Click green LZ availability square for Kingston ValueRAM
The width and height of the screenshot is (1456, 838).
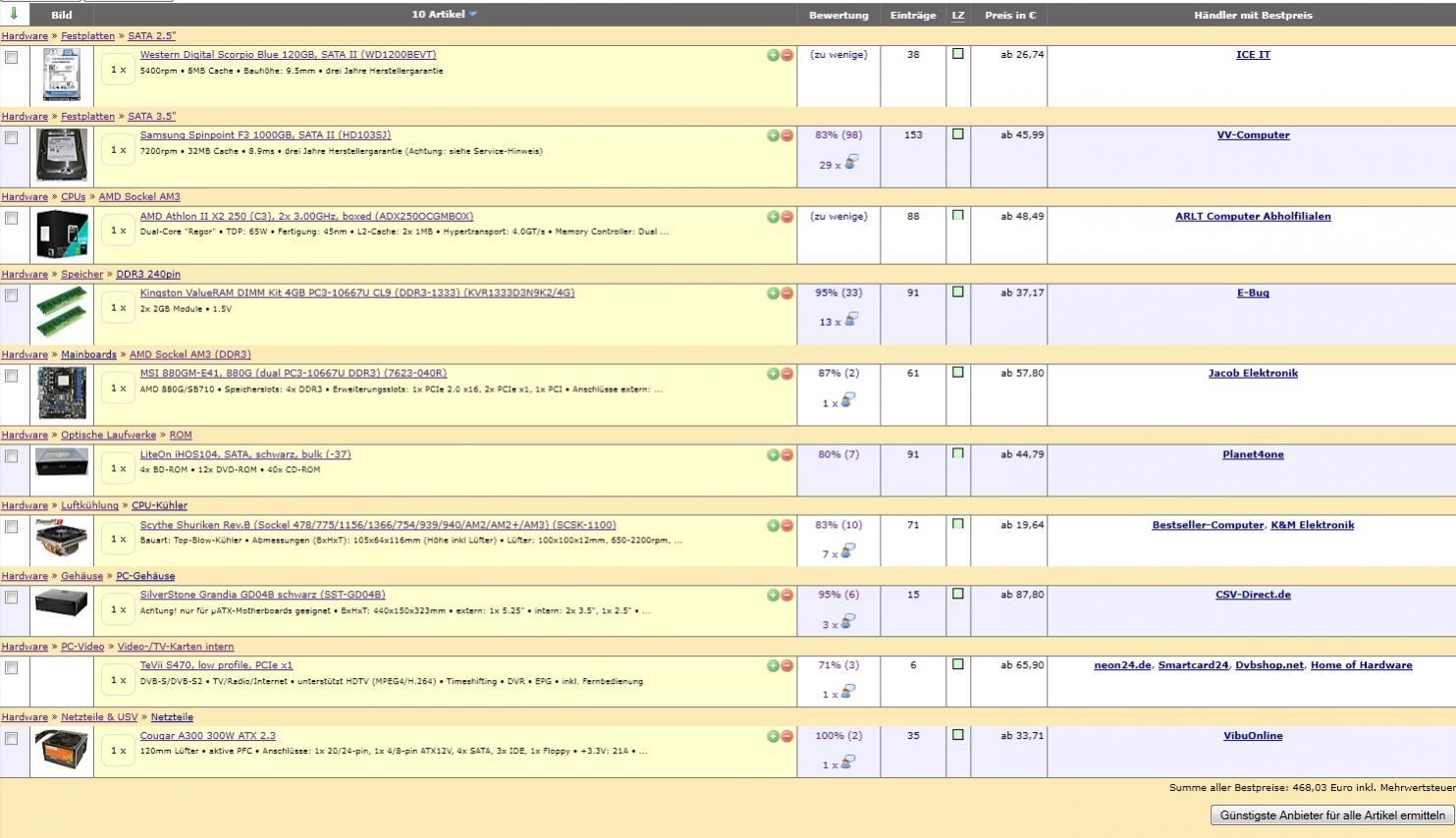958,292
